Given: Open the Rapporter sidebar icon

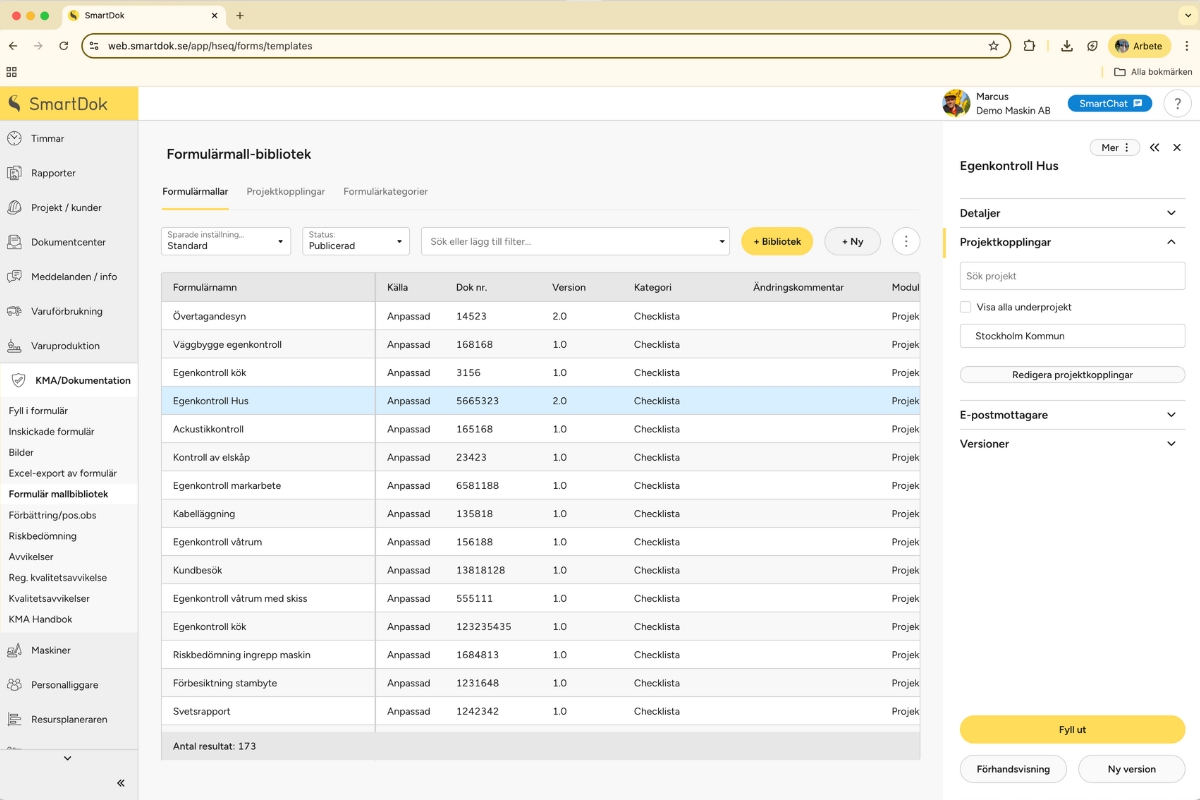Looking at the screenshot, I should pos(14,173).
